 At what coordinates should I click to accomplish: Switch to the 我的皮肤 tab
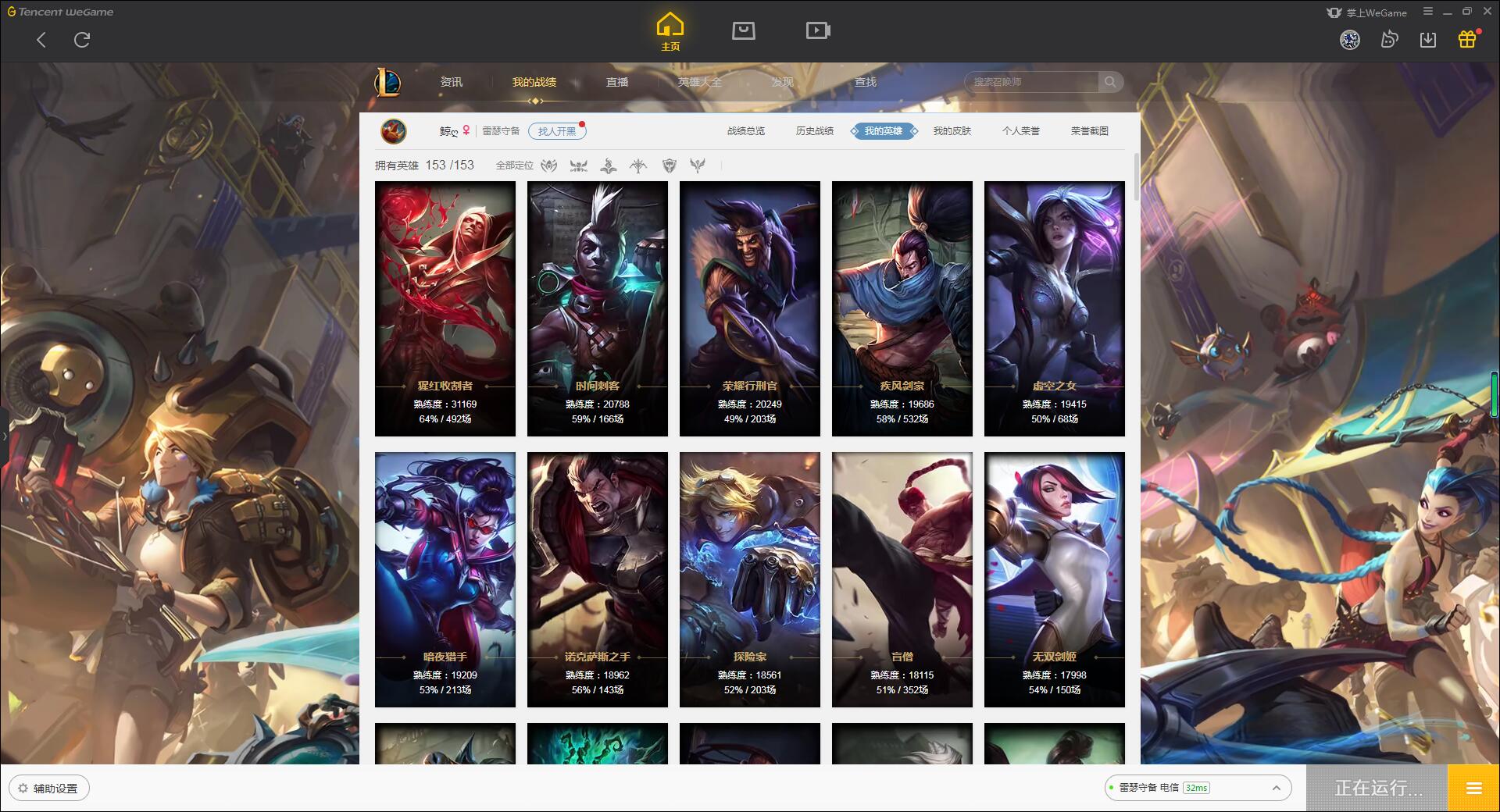tap(952, 131)
